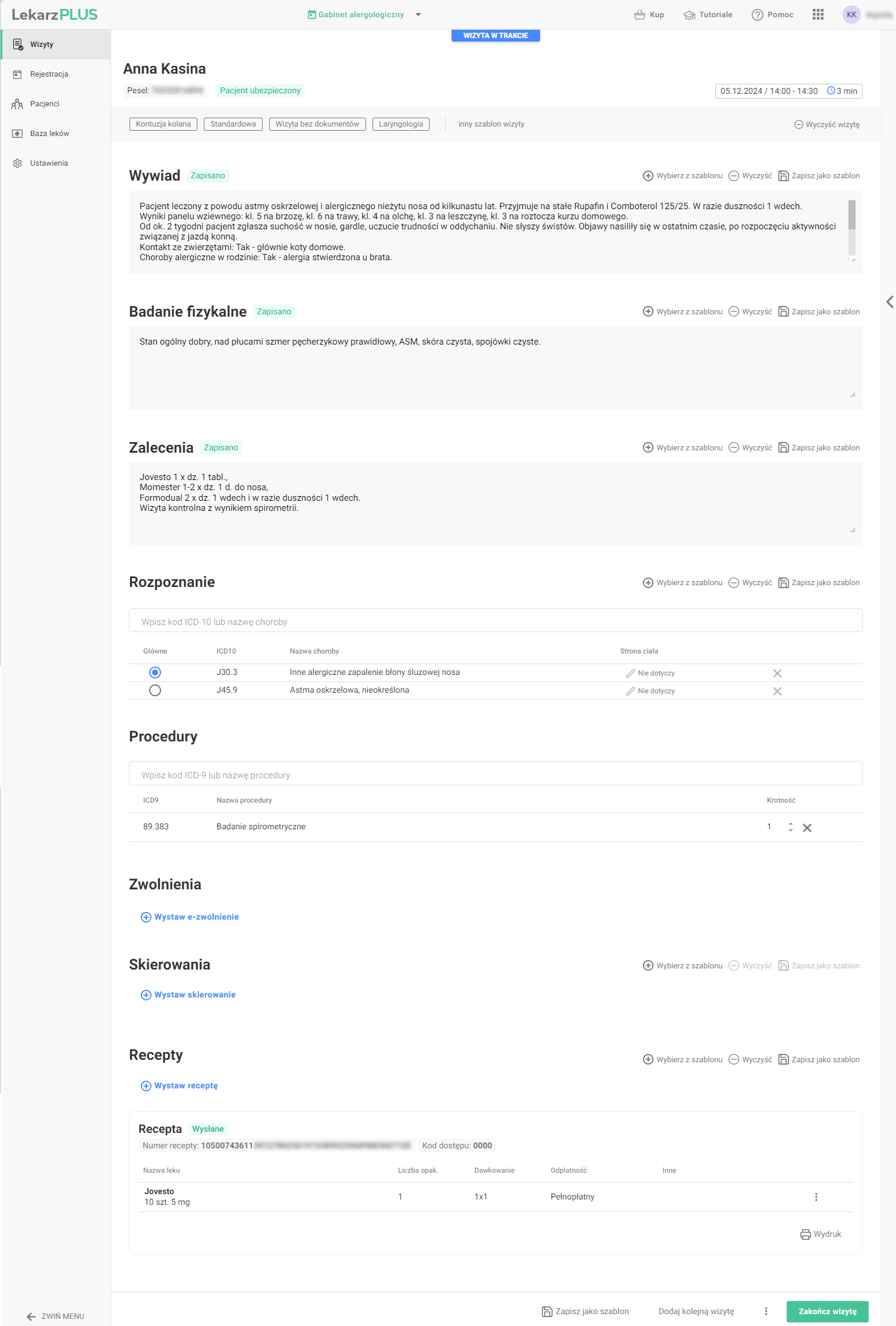Remove J30.3 diagnosis with its X icon
Image resolution: width=896 pixels, height=1326 pixels.
coord(777,673)
